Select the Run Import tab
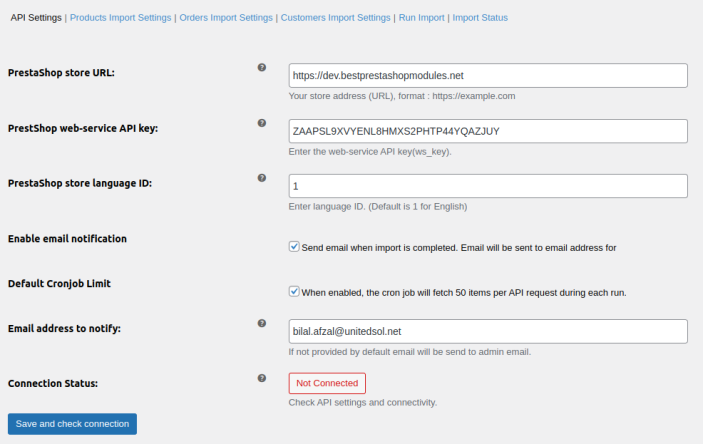Image resolution: width=703 pixels, height=444 pixels. (x=421, y=18)
